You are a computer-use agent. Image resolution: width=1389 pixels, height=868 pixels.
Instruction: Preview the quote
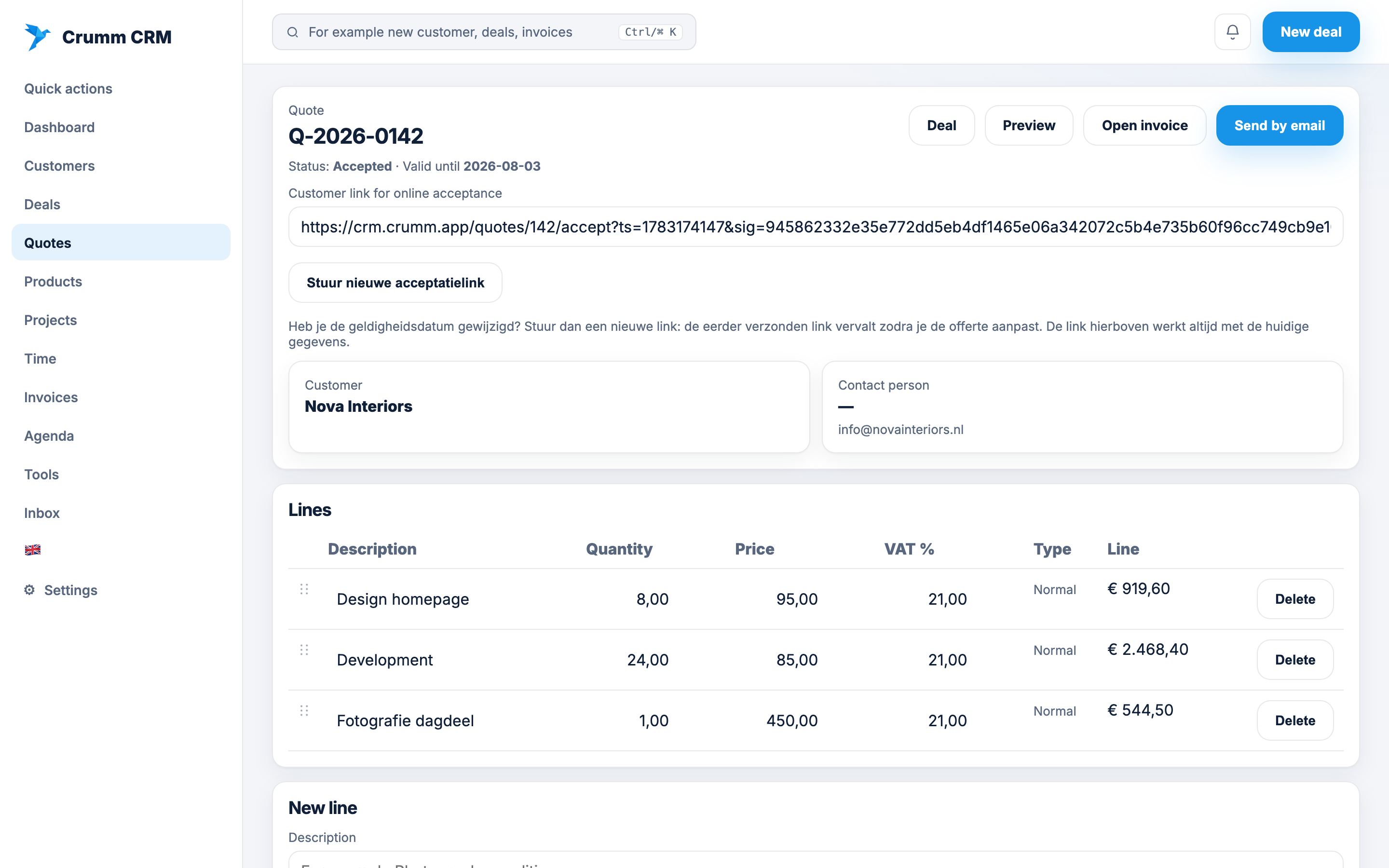pos(1029,125)
